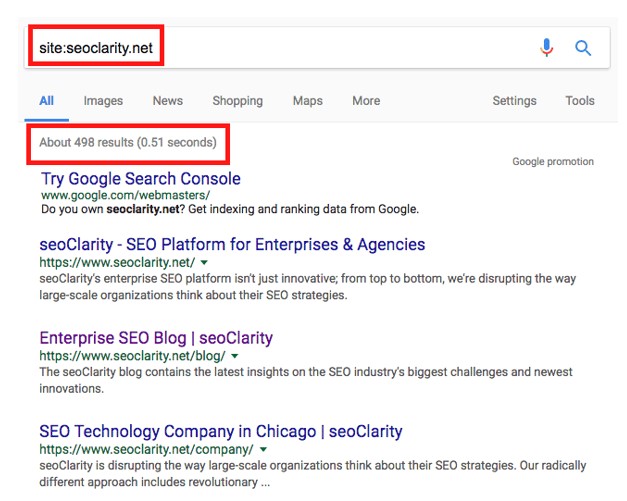Open SEO Technology Company in Chicago result

pos(221,432)
